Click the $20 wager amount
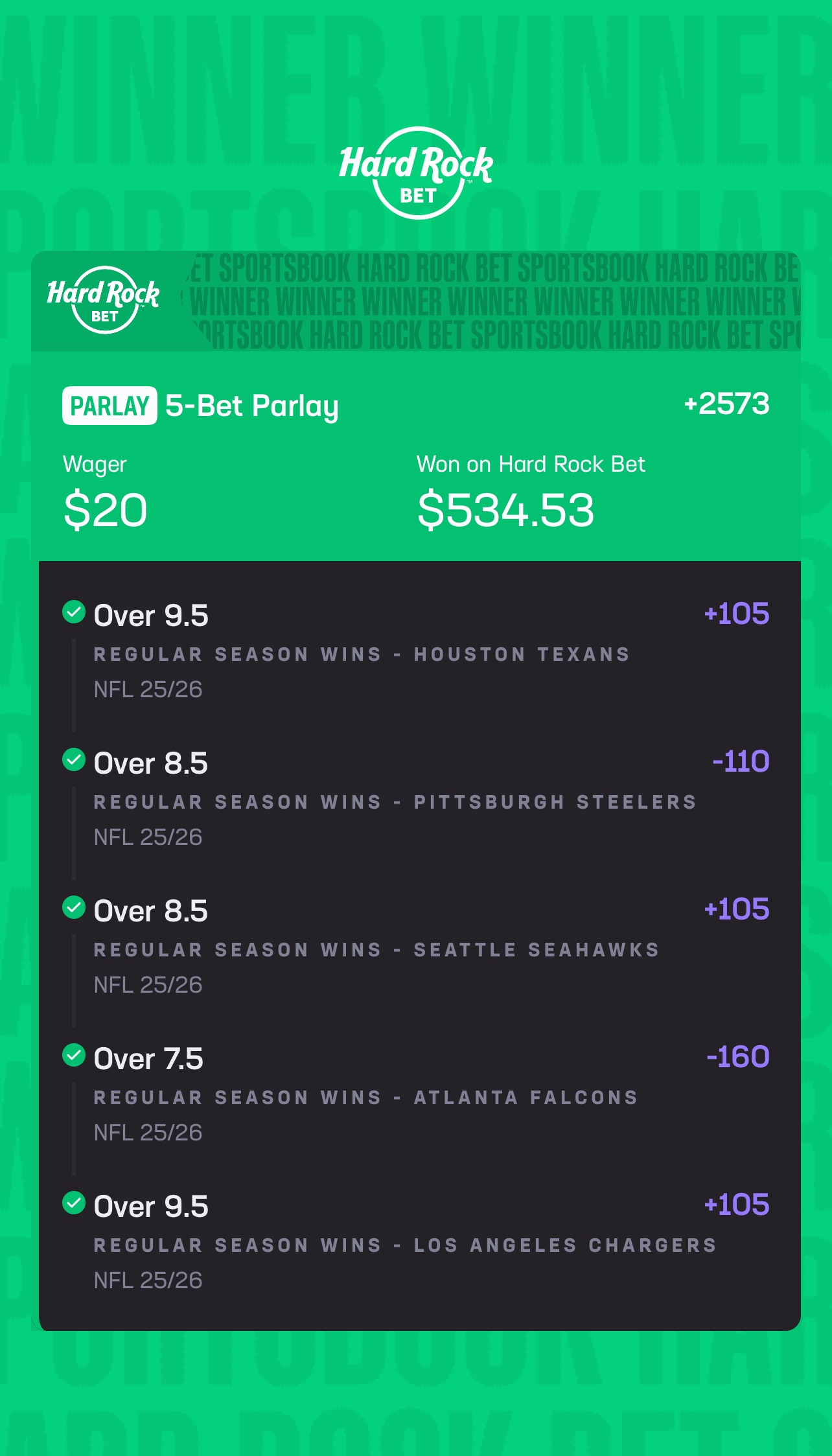This screenshot has width=832, height=1456. coord(106,510)
